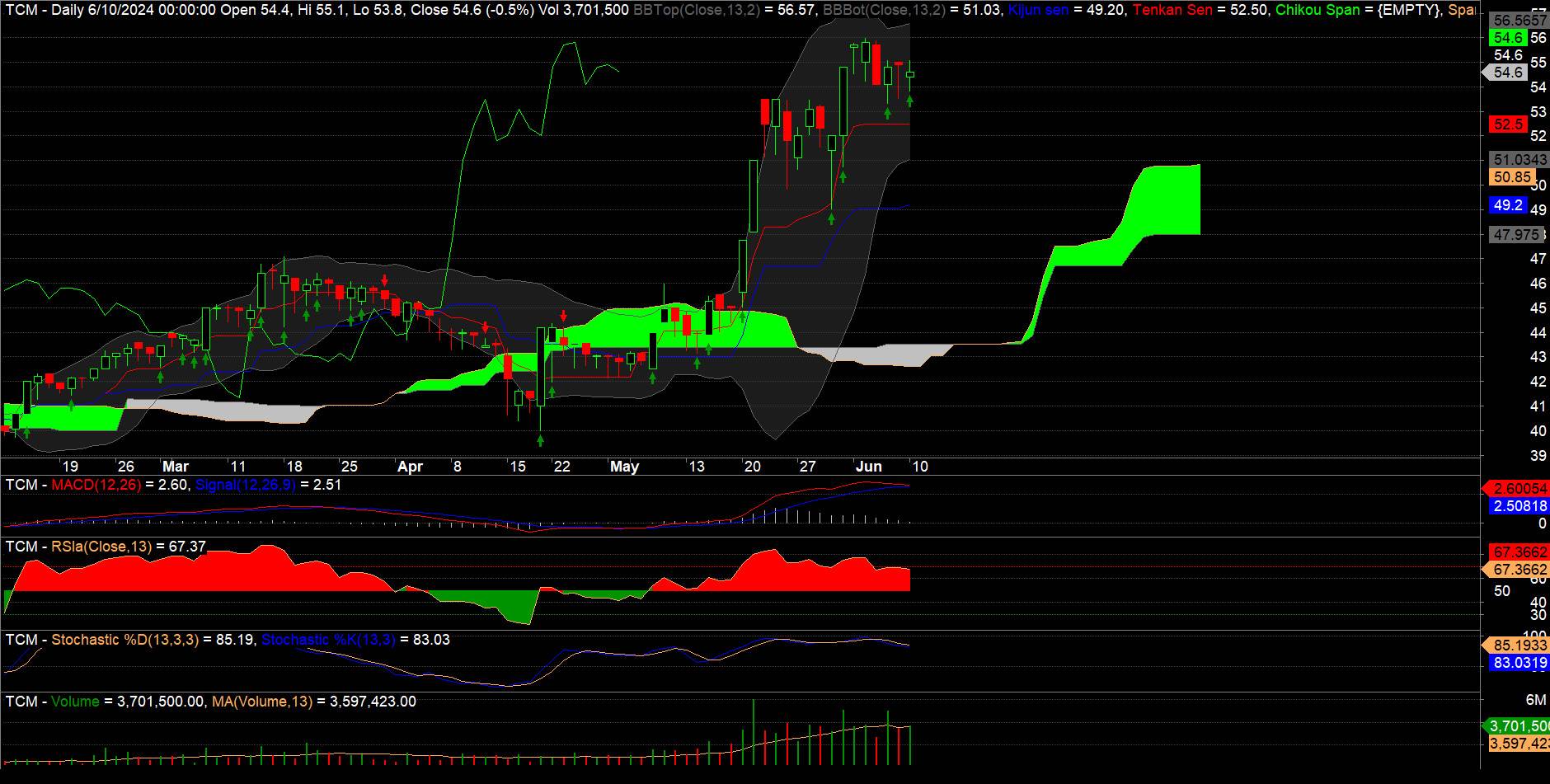1550x784 pixels.
Task: Click 'Close 54.6 (-0.5%)' in the title line
Action: pyautogui.click(x=467, y=10)
